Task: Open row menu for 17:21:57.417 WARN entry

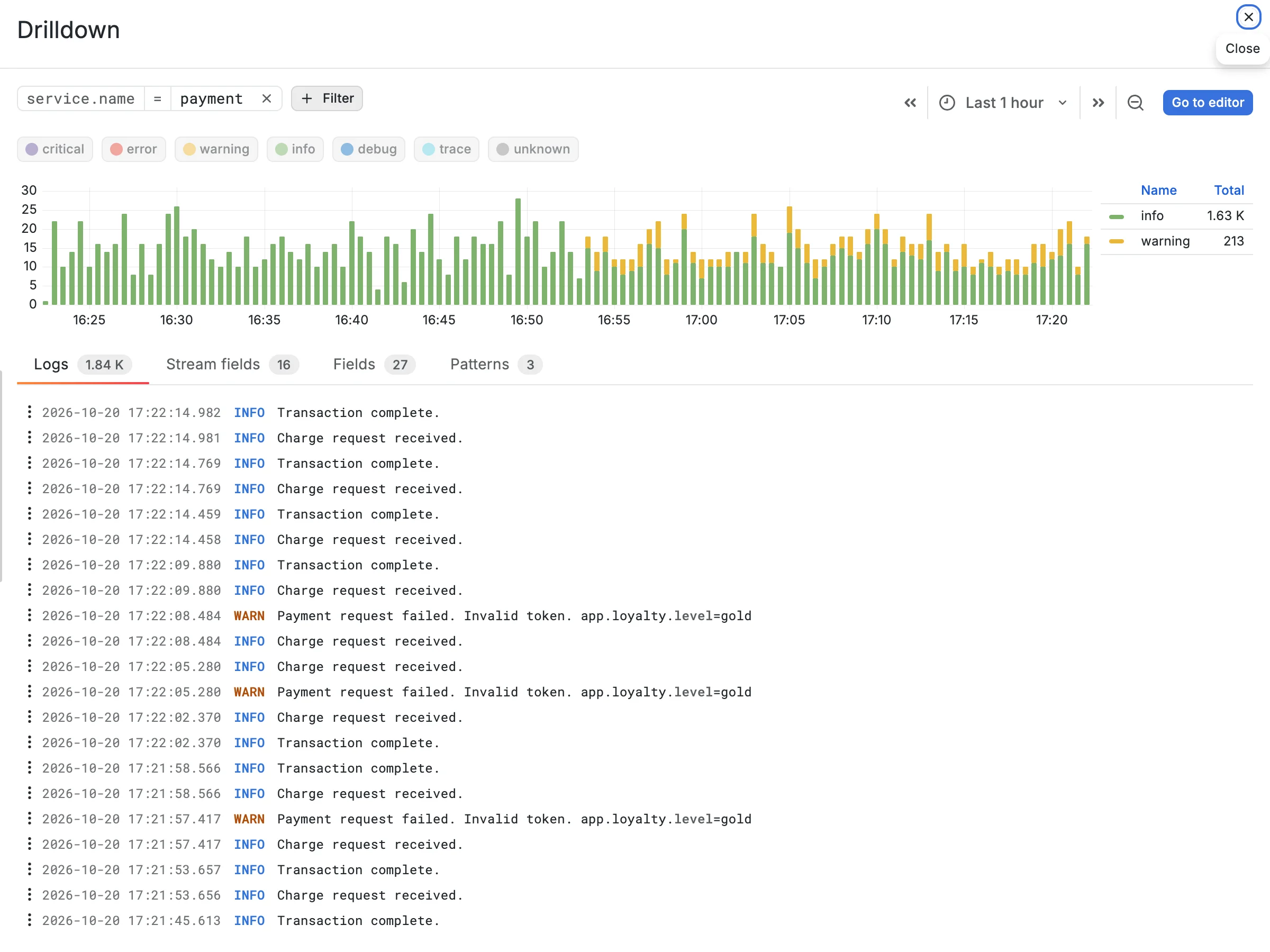Action: click(x=29, y=819)
